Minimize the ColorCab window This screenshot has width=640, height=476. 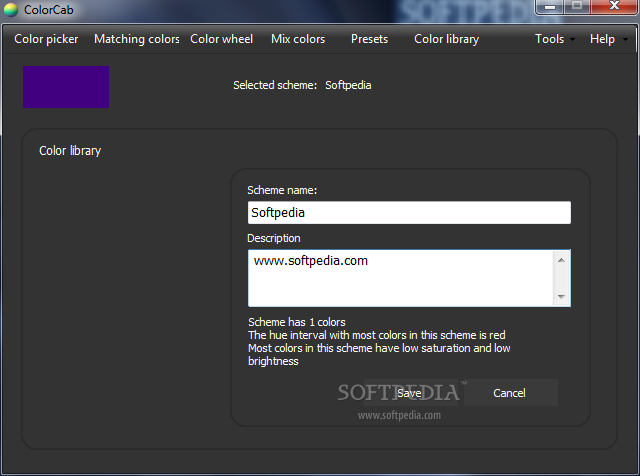click(550, 7)
